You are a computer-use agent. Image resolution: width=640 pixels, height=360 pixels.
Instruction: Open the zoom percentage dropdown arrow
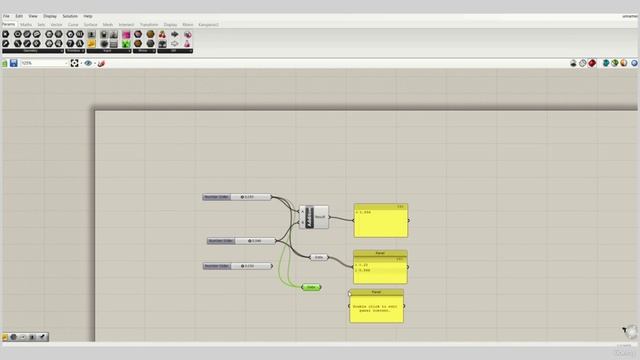click(67, 63)
